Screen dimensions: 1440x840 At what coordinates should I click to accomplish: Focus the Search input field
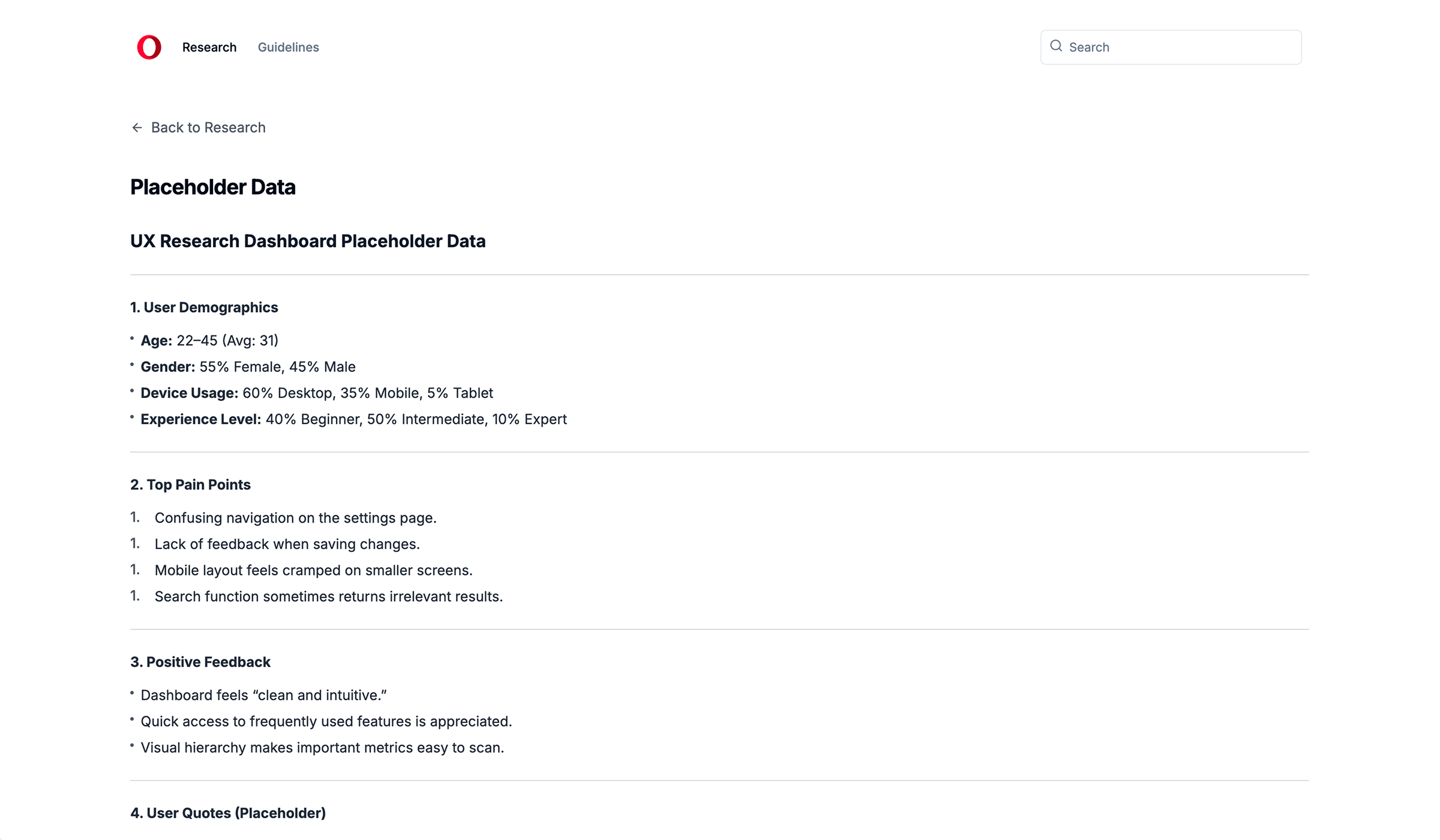coord(1171,47)
